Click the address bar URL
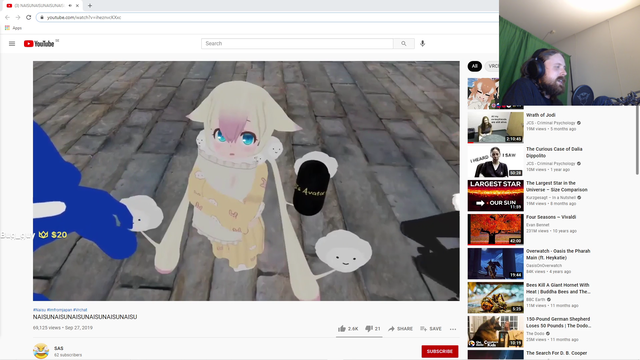 (x=84, y=18)
